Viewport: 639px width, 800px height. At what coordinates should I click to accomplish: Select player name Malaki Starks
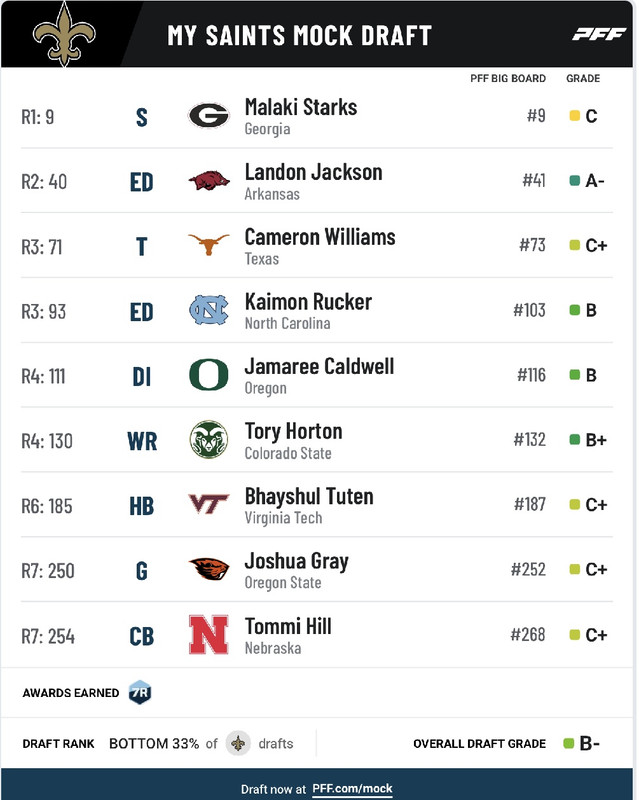coord(301,107)
